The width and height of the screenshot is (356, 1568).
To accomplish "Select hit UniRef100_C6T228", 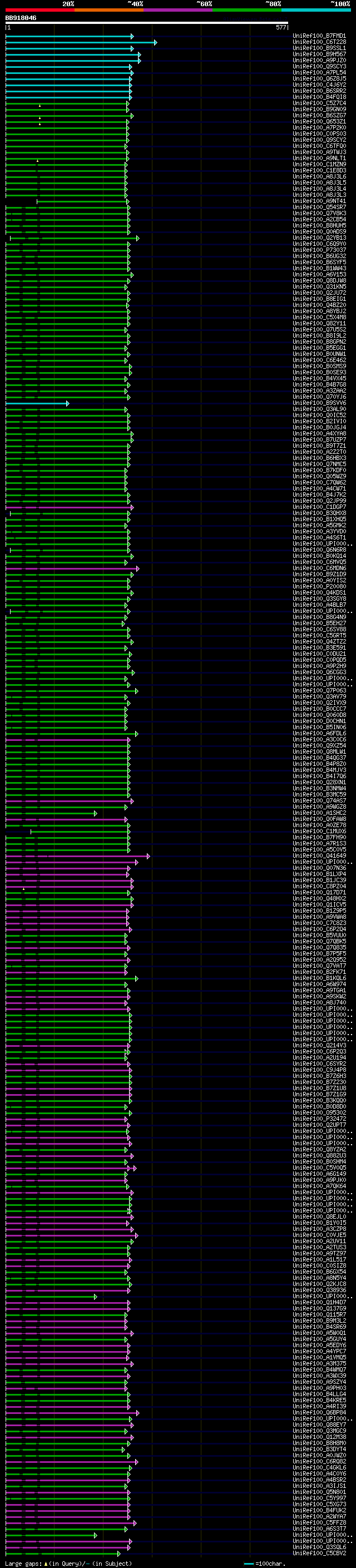I will click(319, 42).
